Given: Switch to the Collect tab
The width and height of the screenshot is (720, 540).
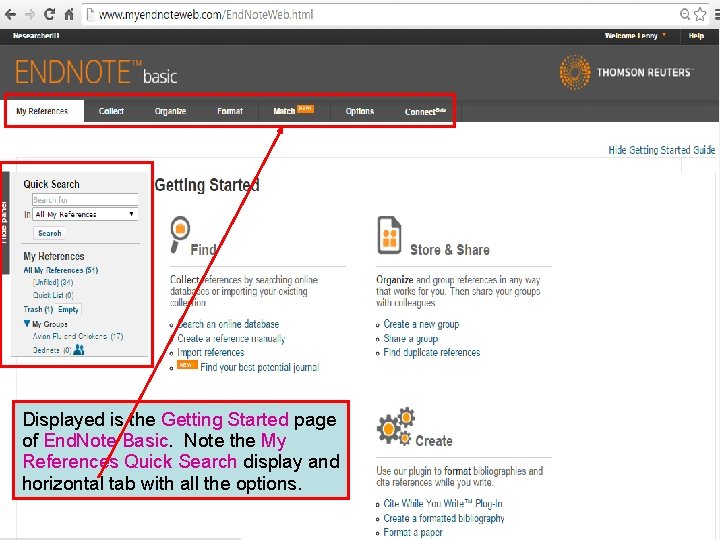Looking at the screenshot, I should pyautogui.click(x=111, y=111).
